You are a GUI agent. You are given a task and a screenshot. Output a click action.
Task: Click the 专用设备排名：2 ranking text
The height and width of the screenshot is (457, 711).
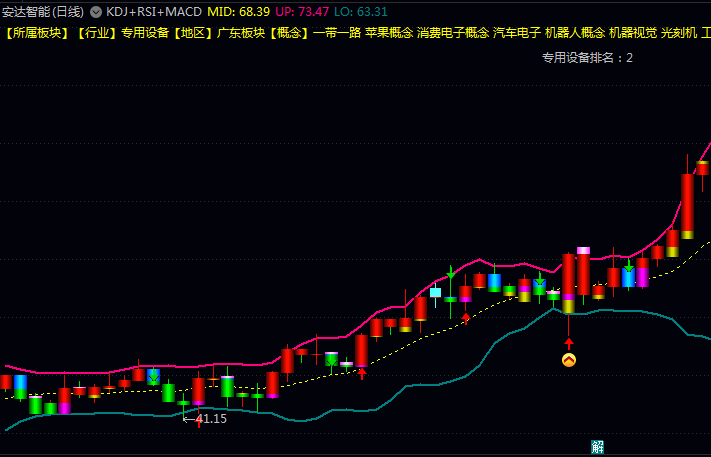[x=587, y=58]
